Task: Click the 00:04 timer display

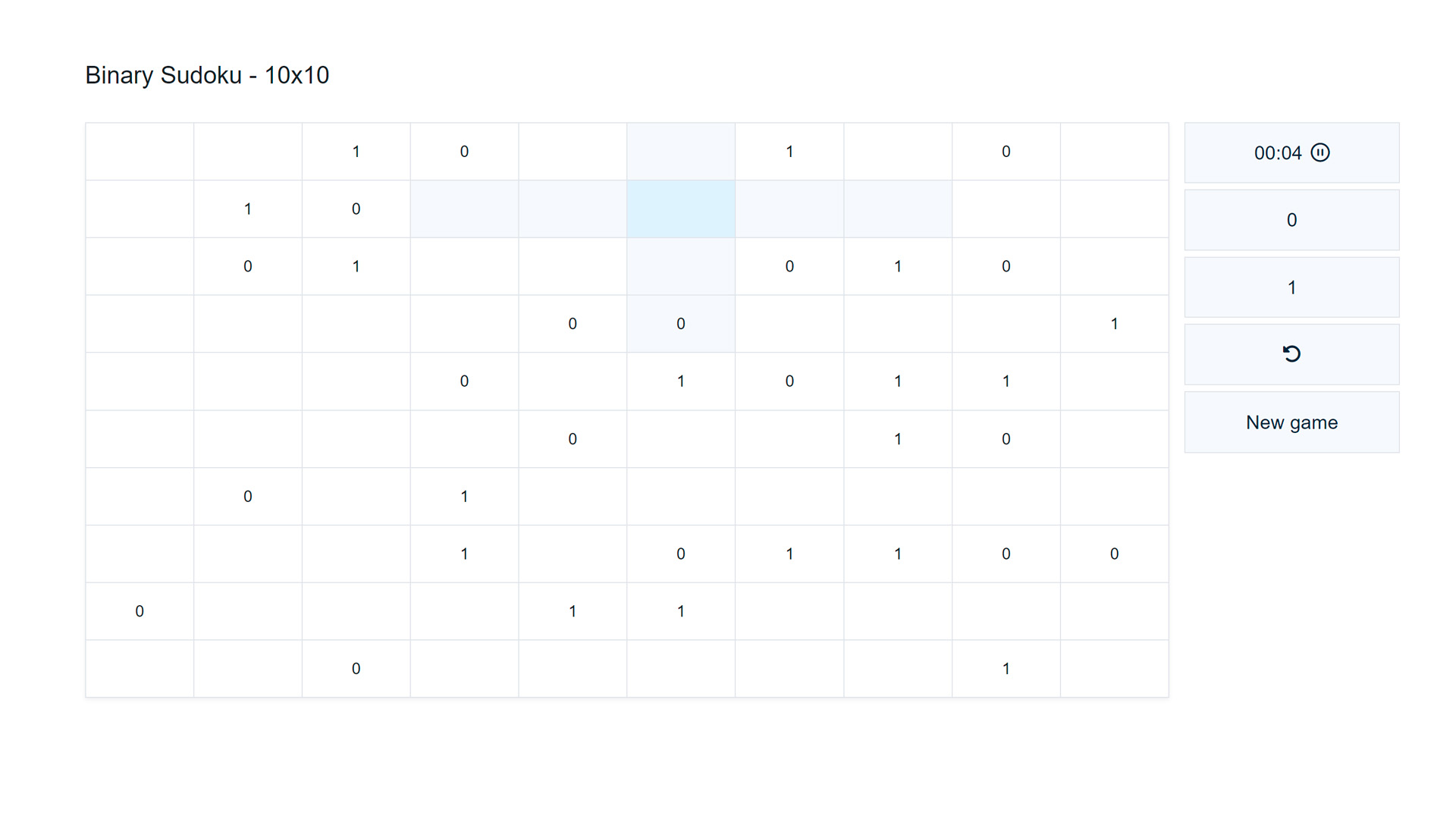Action: coord(1278,152)
